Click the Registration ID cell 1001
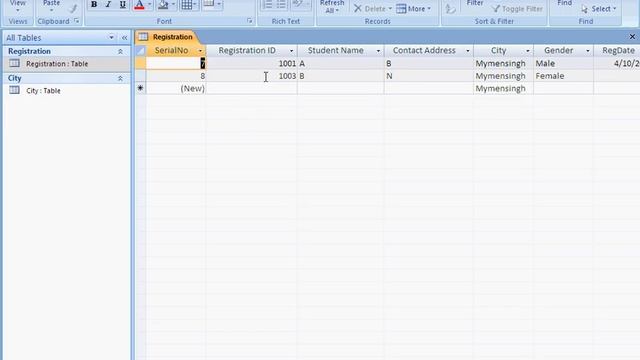640x360 pixels. (x=252, y=63)
